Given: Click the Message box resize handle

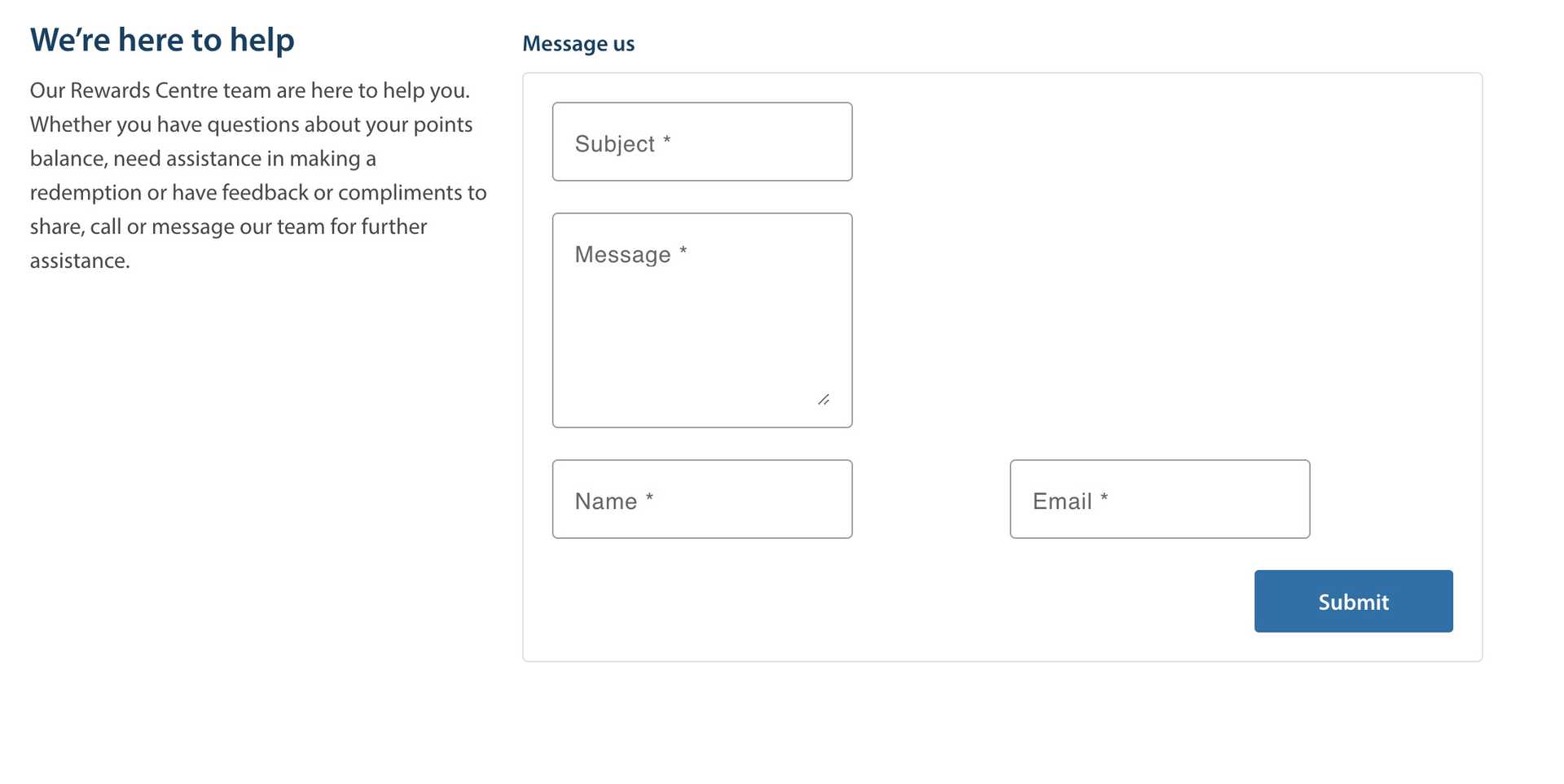Looking at the screenshot, I should click(x=824, y=400).
